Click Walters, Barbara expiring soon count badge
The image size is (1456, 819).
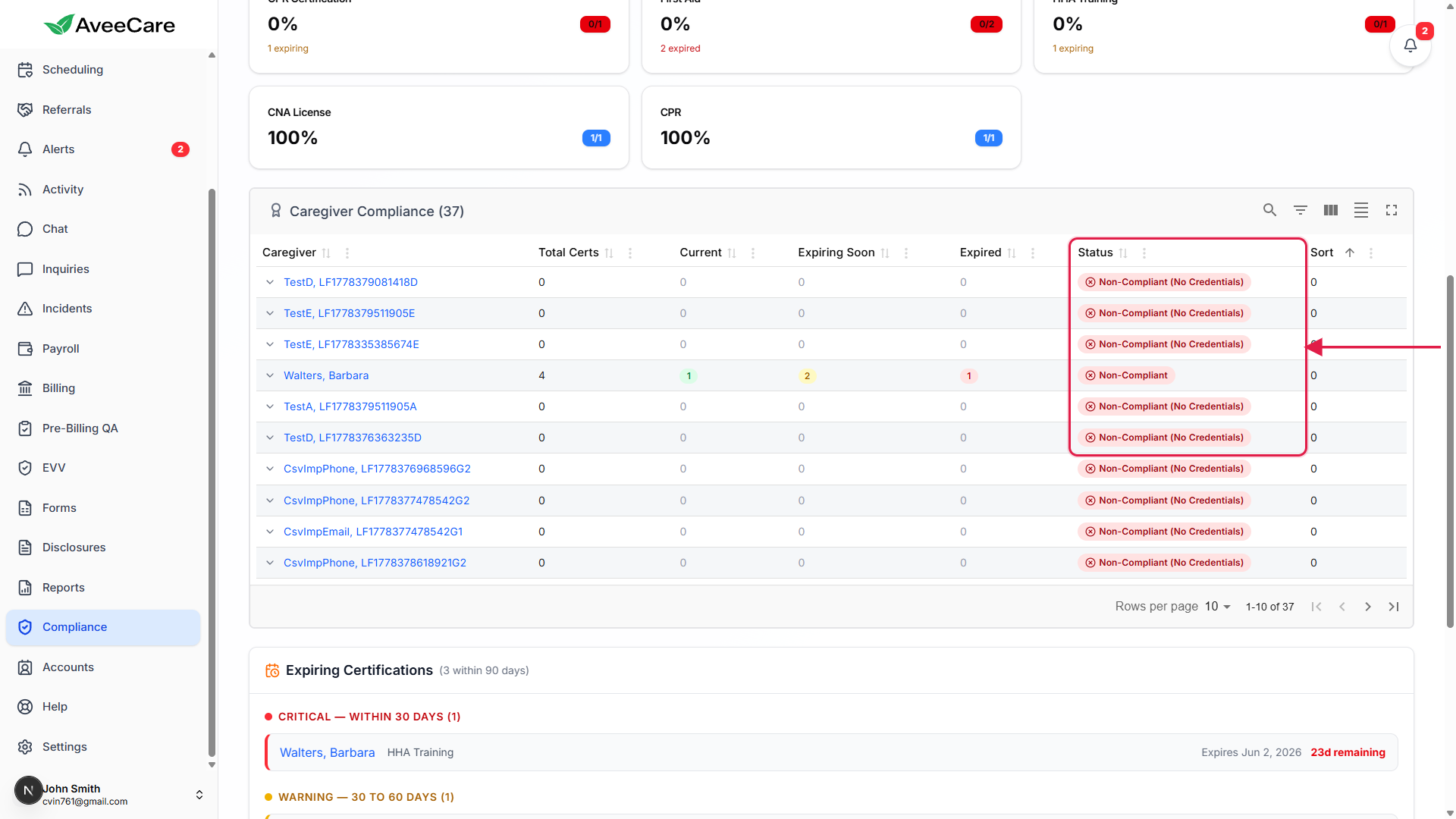click(x=807, y=375)
